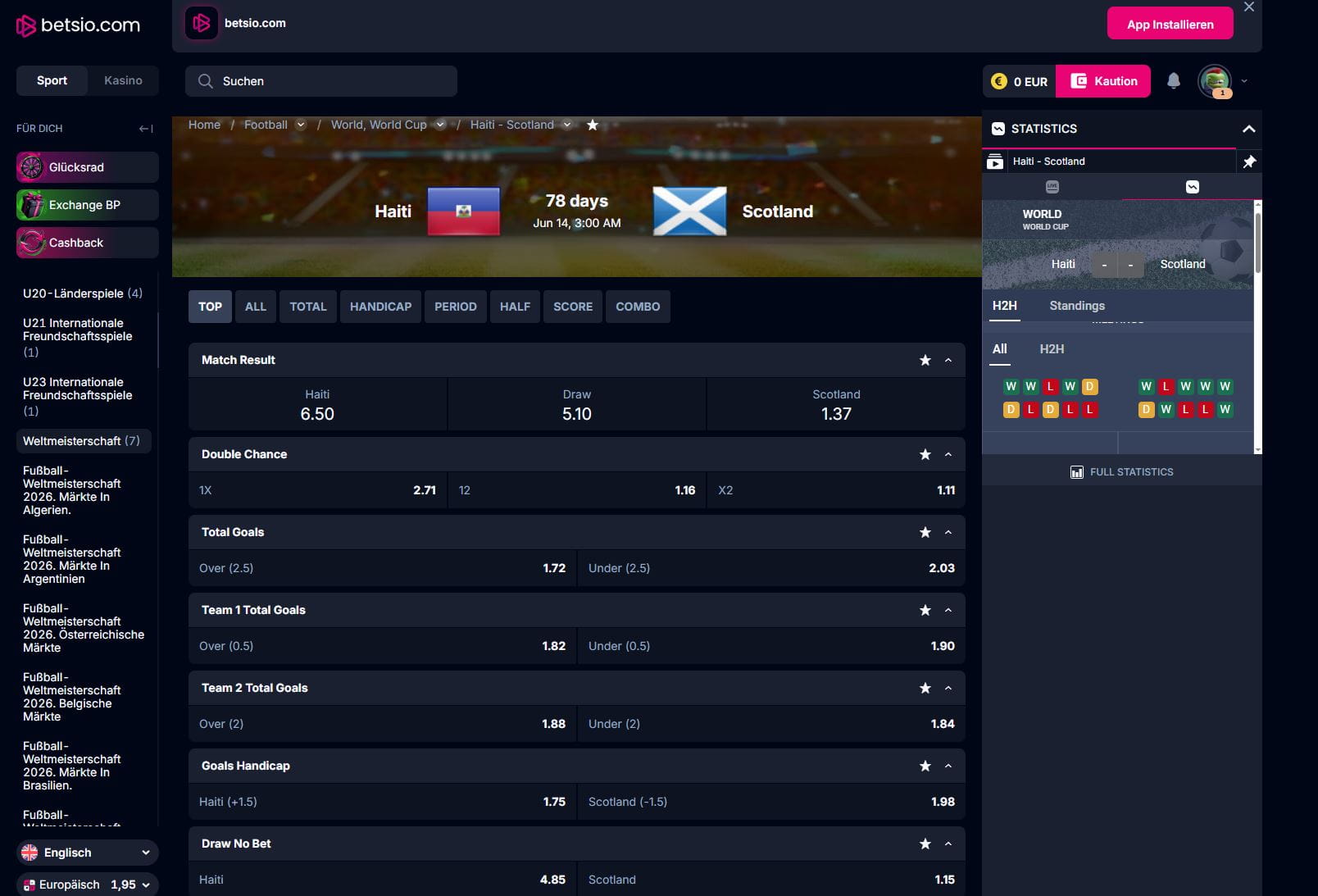Pin the Haiti - Scotland statistics panel

[1250, 161]
